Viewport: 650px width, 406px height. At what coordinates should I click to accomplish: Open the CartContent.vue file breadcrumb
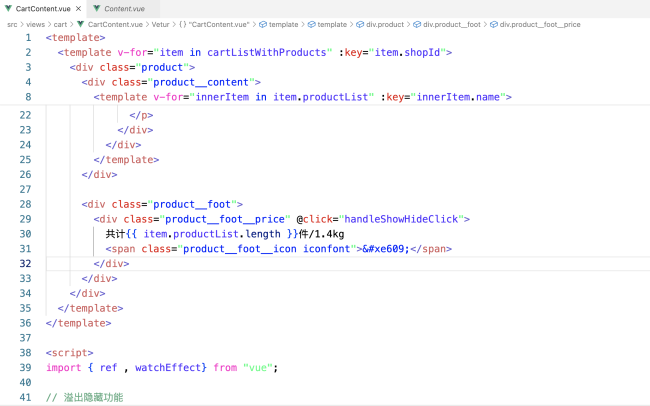pos(115,24)
